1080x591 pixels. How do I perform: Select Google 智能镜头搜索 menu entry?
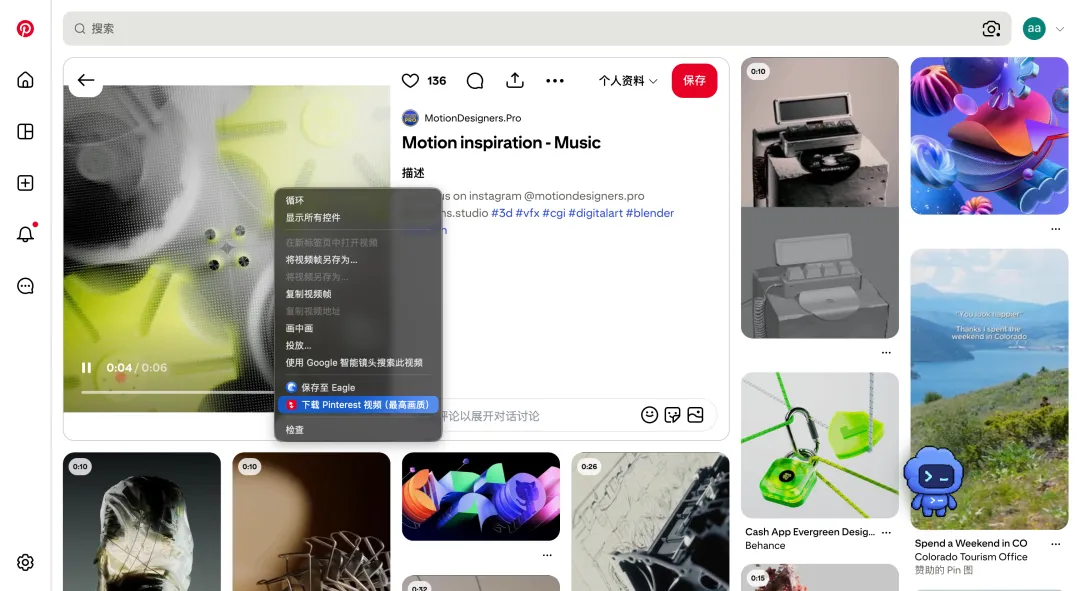click(x=358, y=363)
